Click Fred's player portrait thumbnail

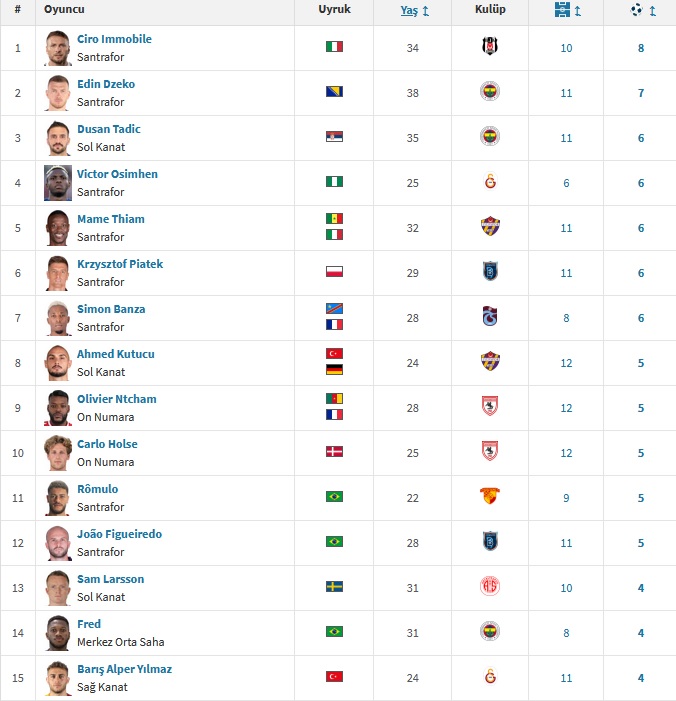tap(58, 633)
